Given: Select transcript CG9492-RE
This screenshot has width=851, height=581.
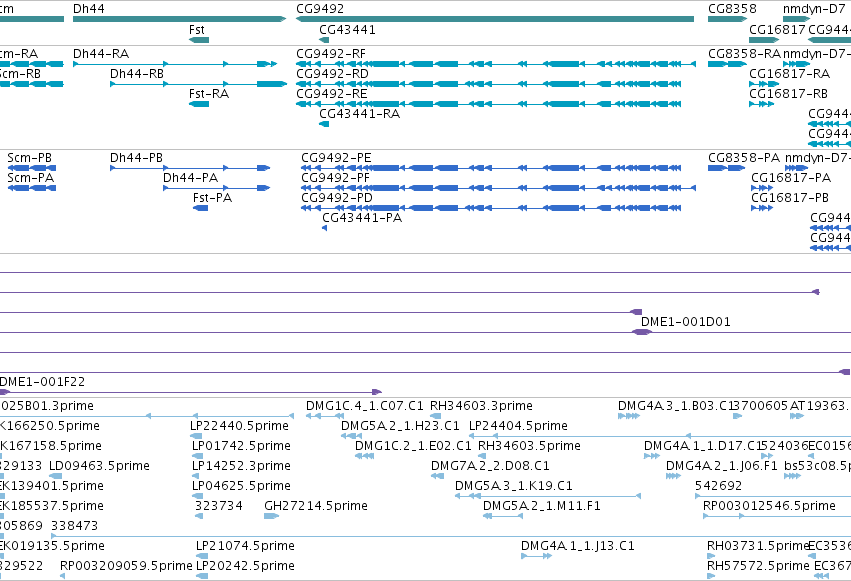Looking at the screenshot, I should pos(488,104).
